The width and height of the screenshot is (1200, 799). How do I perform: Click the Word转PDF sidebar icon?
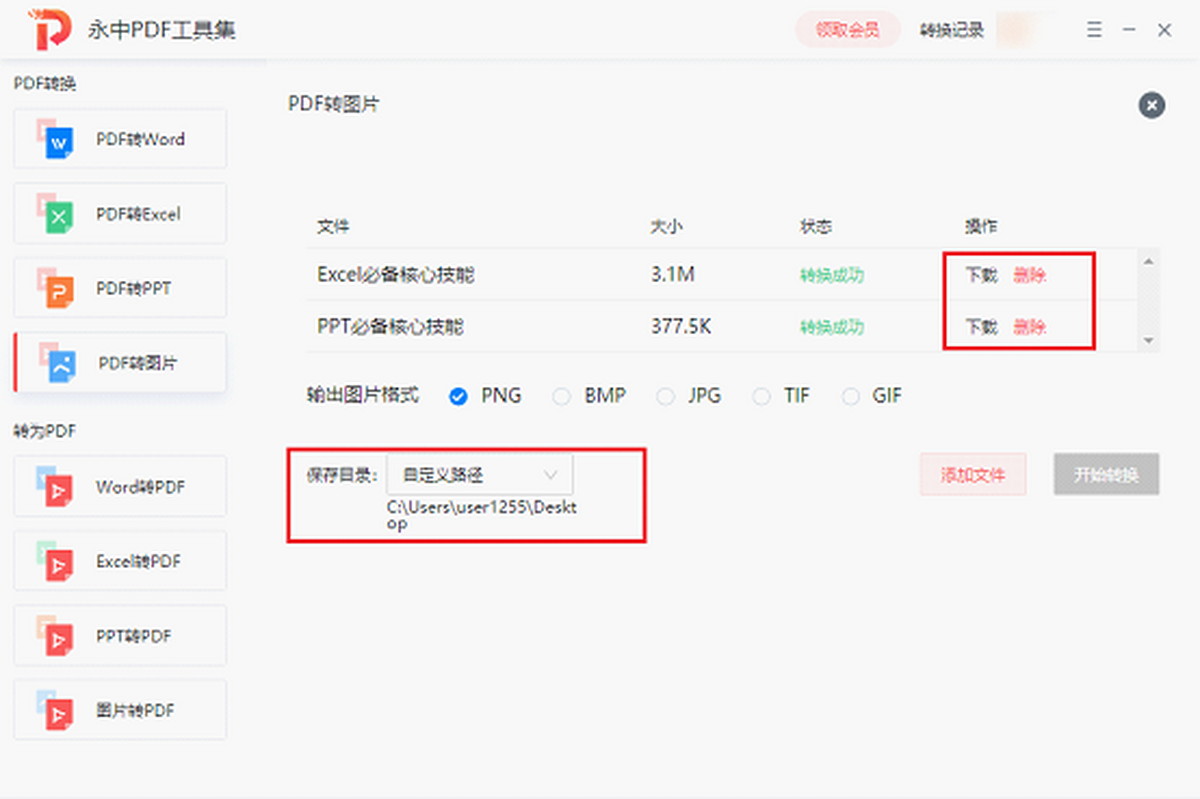click(x=56, y=488)
